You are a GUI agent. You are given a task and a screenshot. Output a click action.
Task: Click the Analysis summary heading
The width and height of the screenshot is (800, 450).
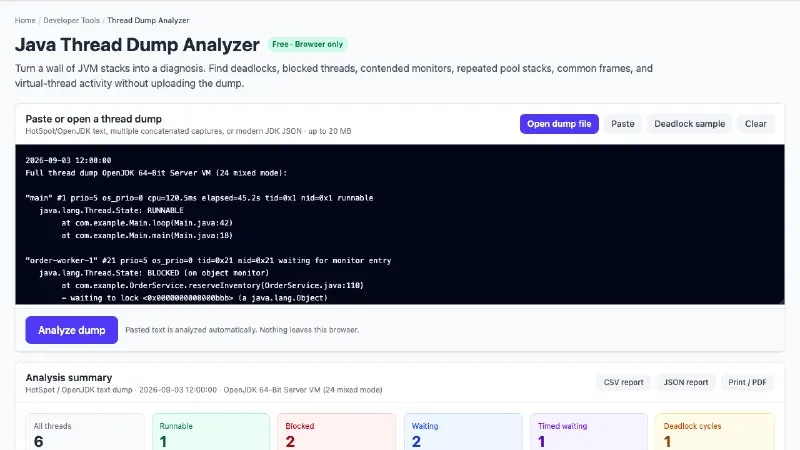(69, 378)
